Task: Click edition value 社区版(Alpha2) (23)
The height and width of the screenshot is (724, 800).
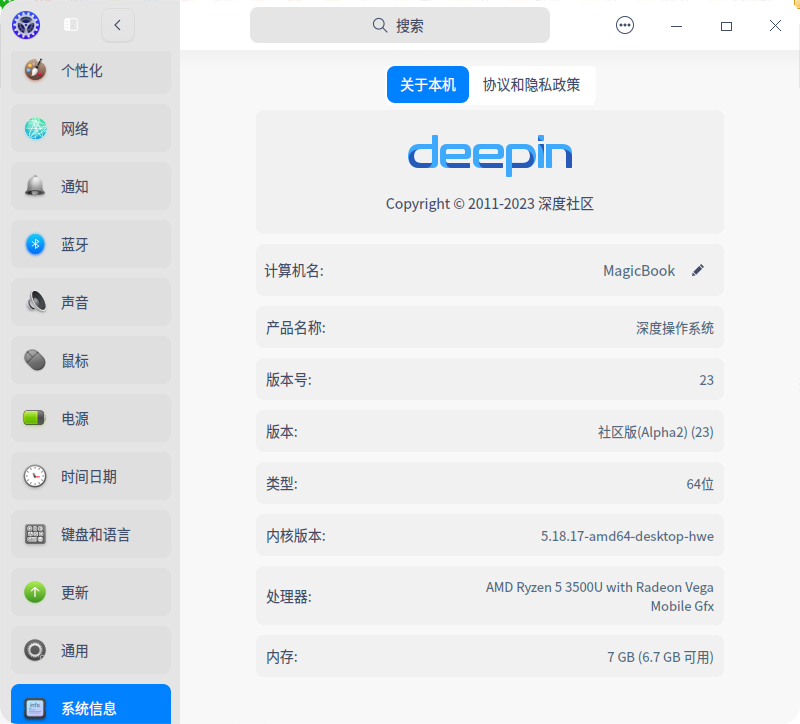Action: click(x=656, y=432)
